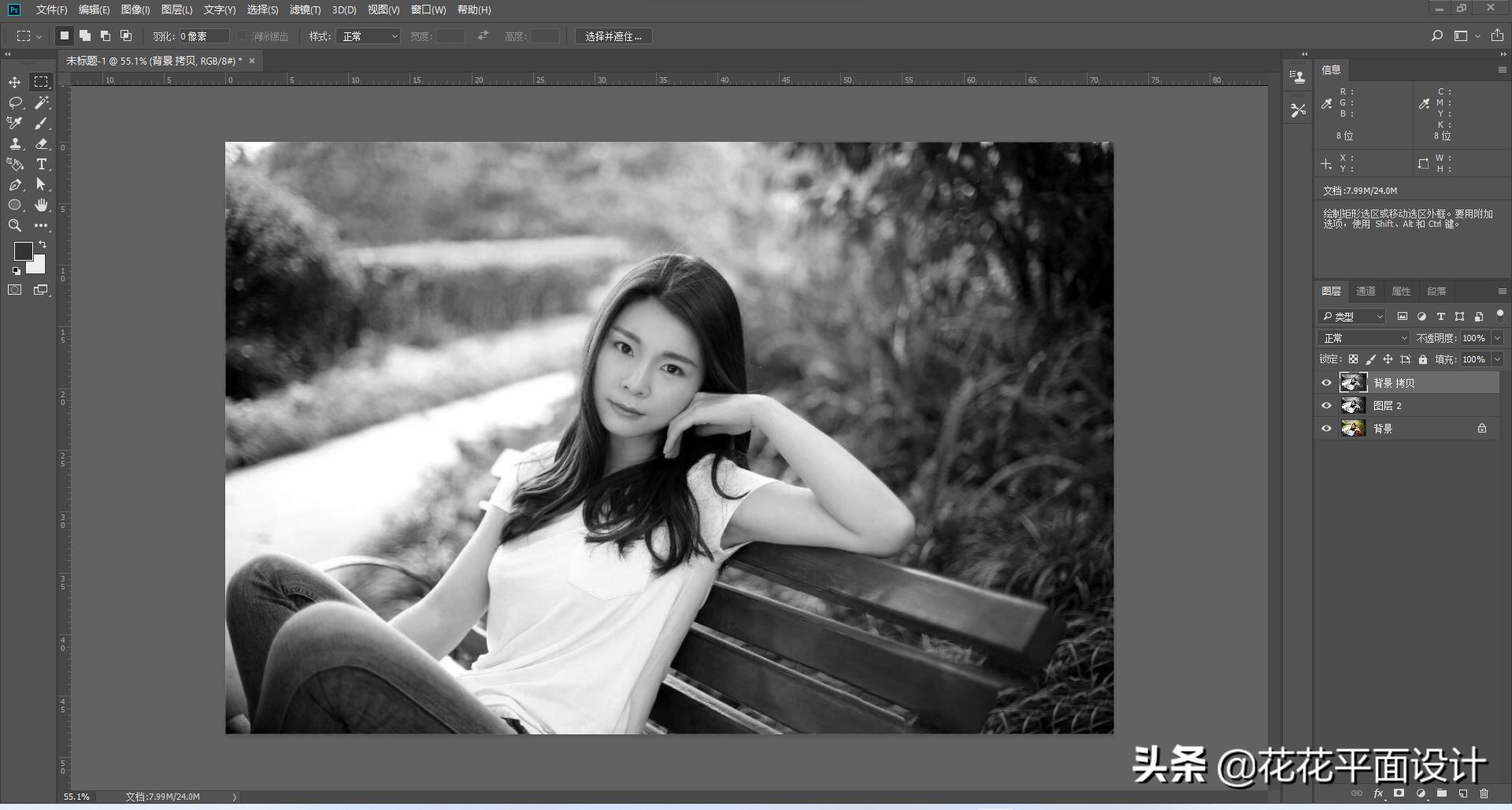Open the 样式 style dropdown
The height and width of the screenshot is (810, 1512).
(369, 36)
